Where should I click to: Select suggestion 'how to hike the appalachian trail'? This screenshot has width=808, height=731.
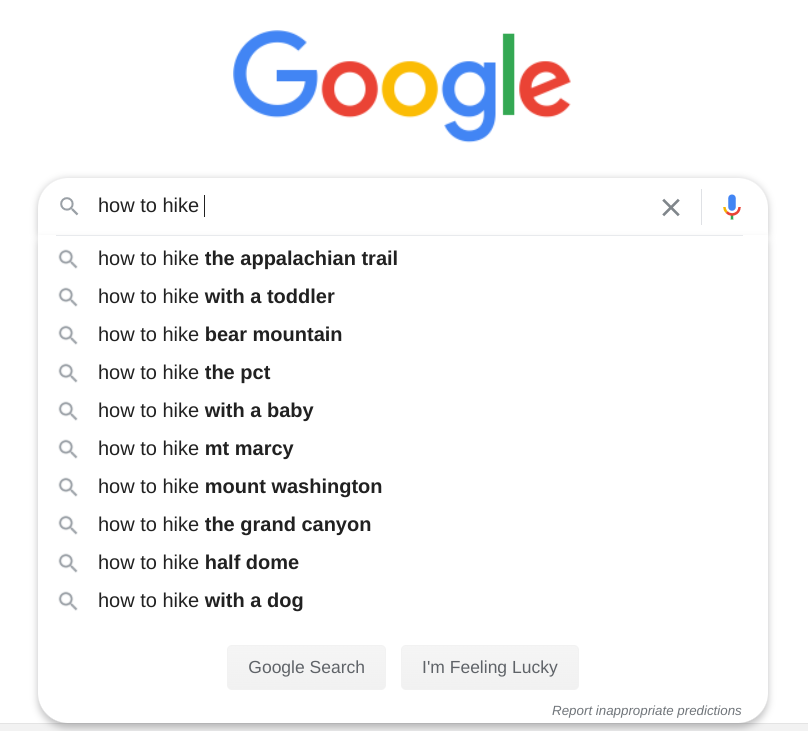click(x=403, y=259)
